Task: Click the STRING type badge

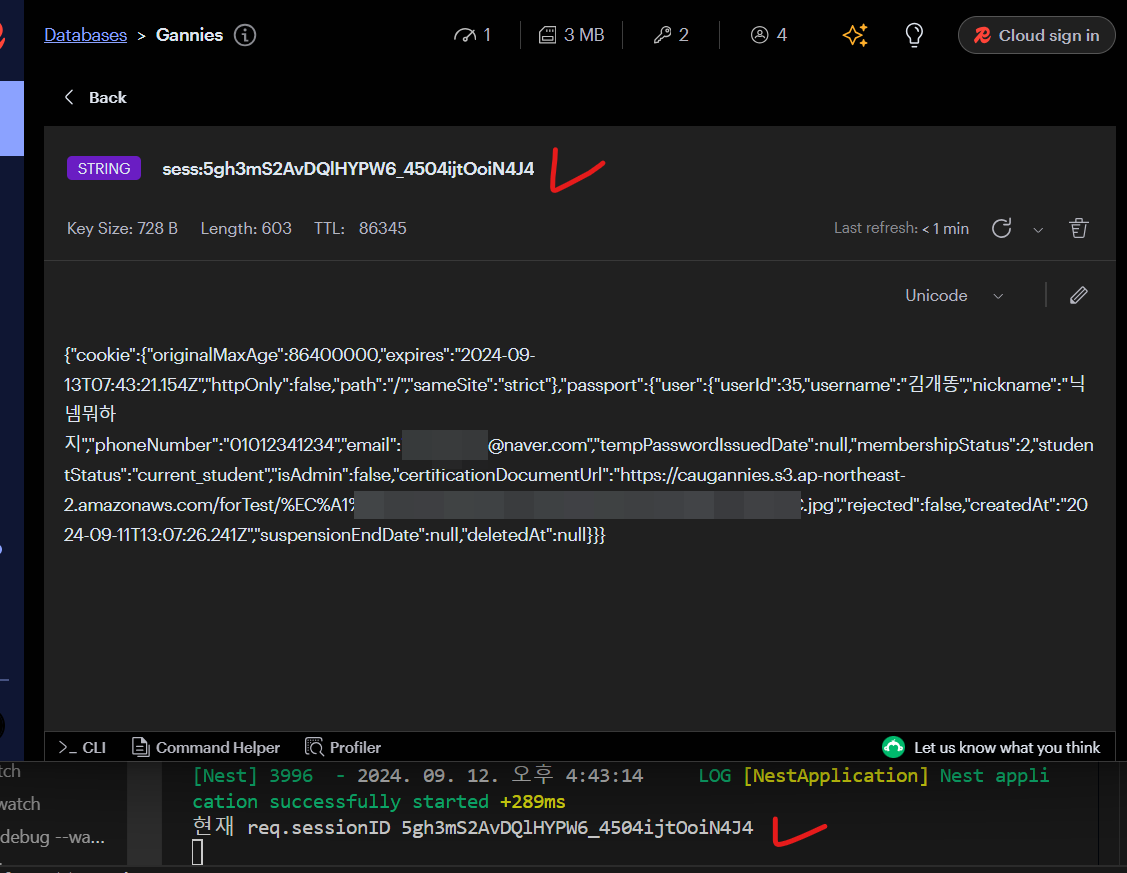Action: click(104, 168)
